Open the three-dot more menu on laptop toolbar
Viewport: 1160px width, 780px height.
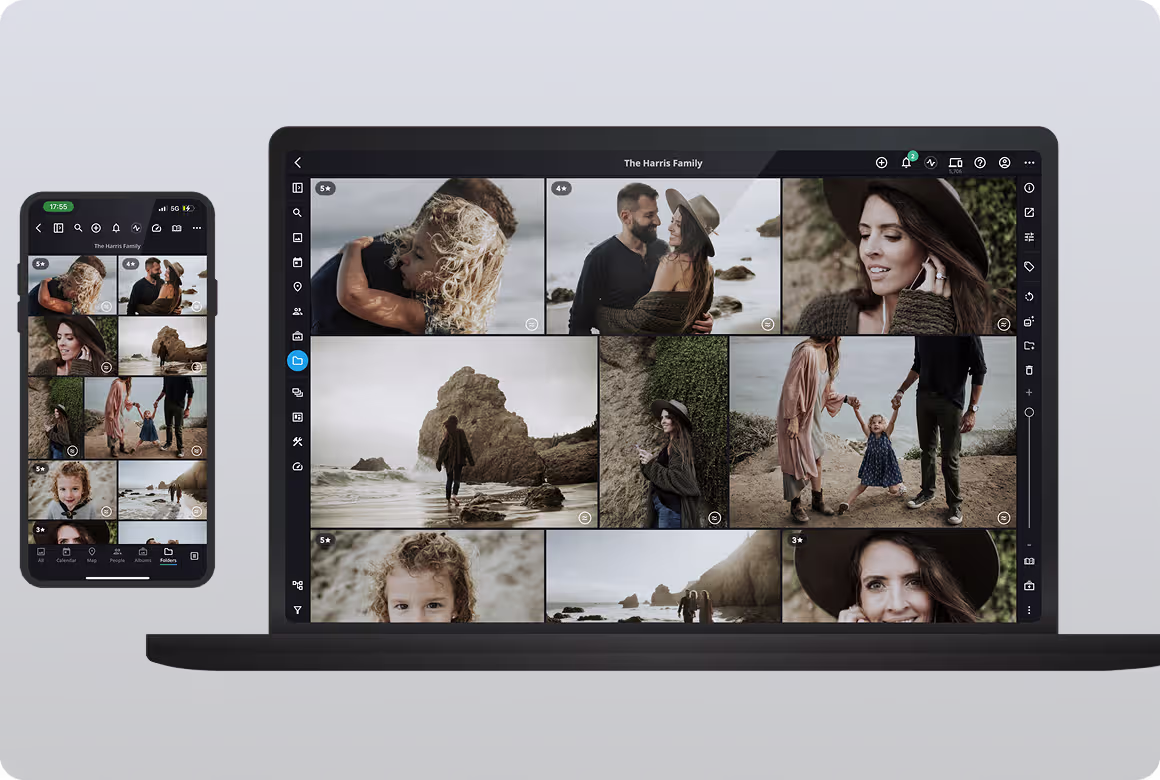(x=1029, y=163)
